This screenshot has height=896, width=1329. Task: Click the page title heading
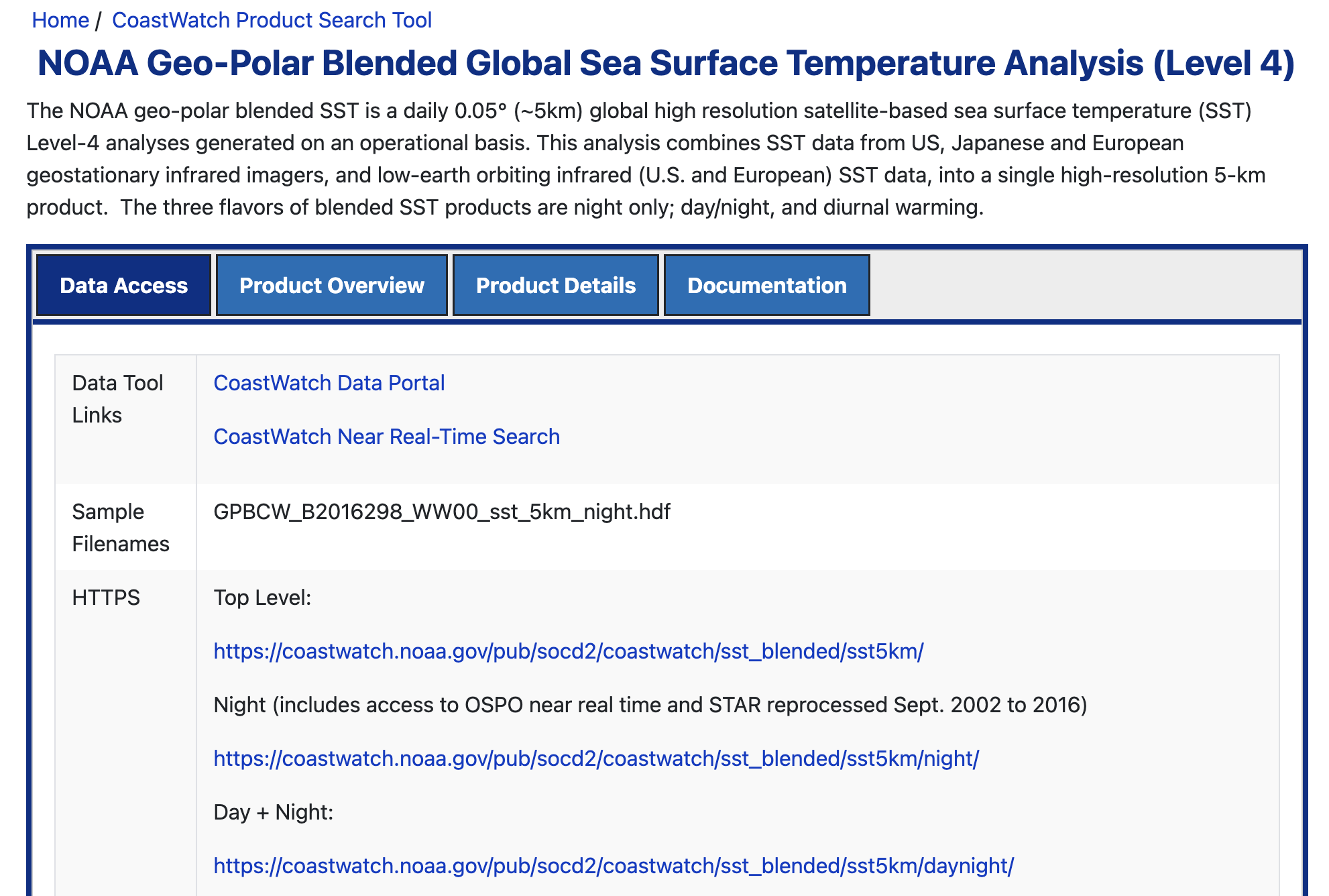click(x=666, y=63)
